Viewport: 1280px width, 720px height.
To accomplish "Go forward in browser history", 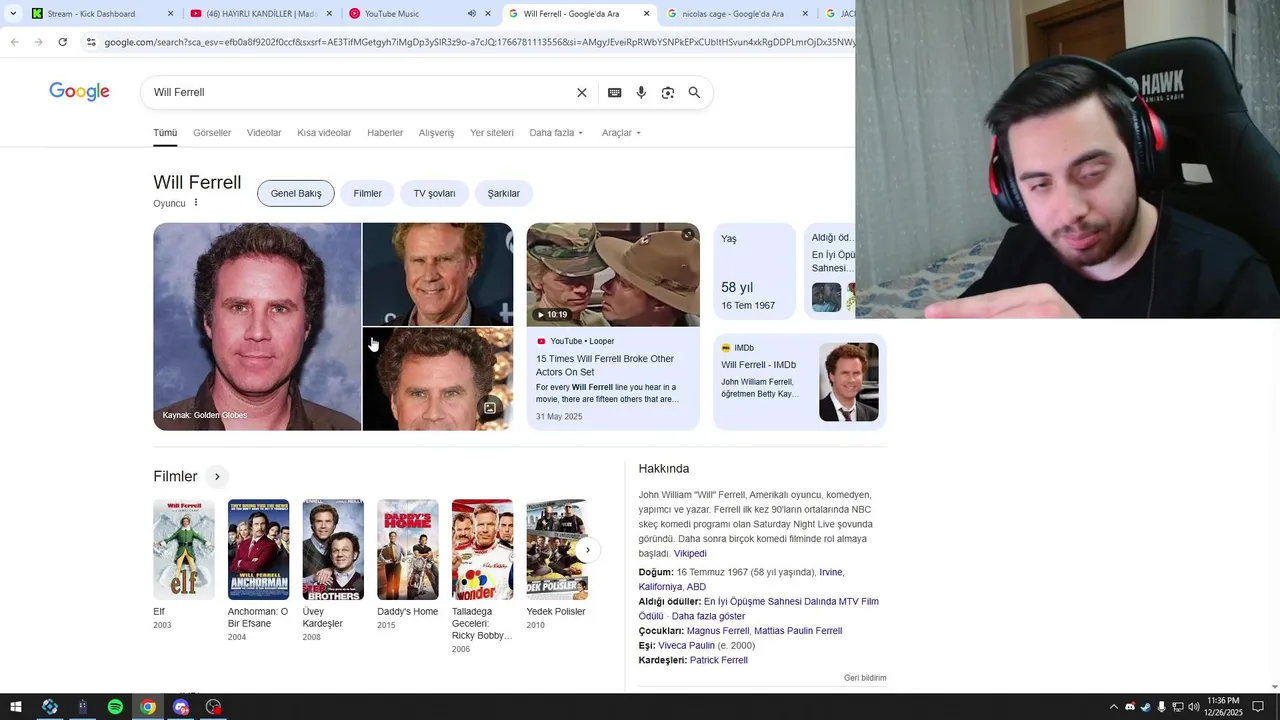I will (x=38, y=42).
